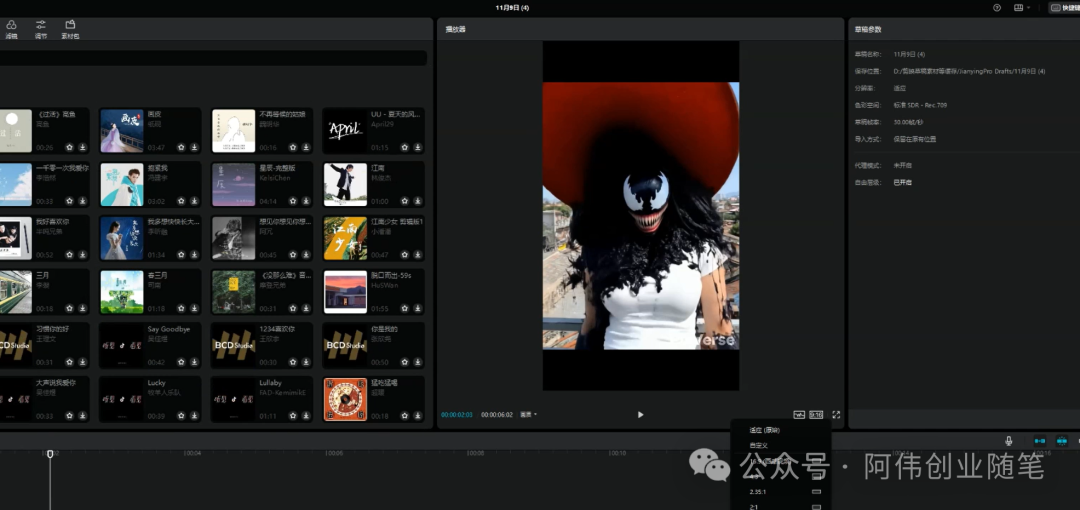This screenshot has width=1080, height=510.
Task: Download the 03:47 track with purple cover
Action: (194, 147)
